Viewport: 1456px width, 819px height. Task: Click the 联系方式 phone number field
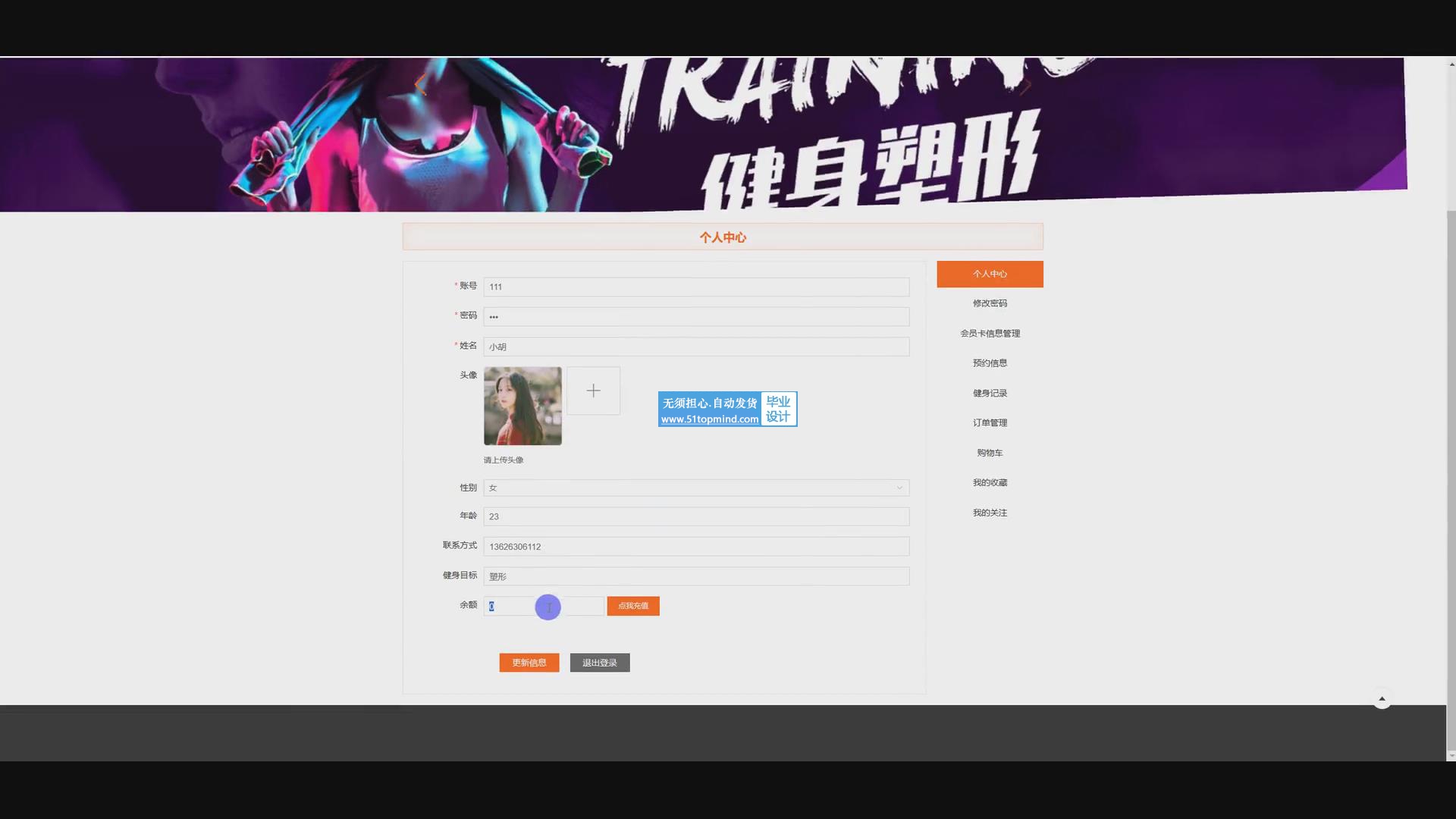pos(695,547)
